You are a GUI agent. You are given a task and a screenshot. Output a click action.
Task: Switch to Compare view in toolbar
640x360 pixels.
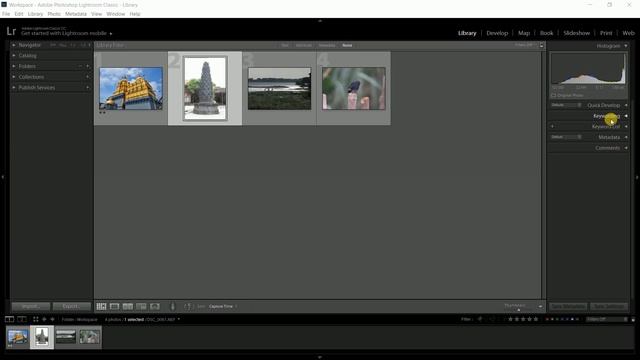[x=128, y=306]
